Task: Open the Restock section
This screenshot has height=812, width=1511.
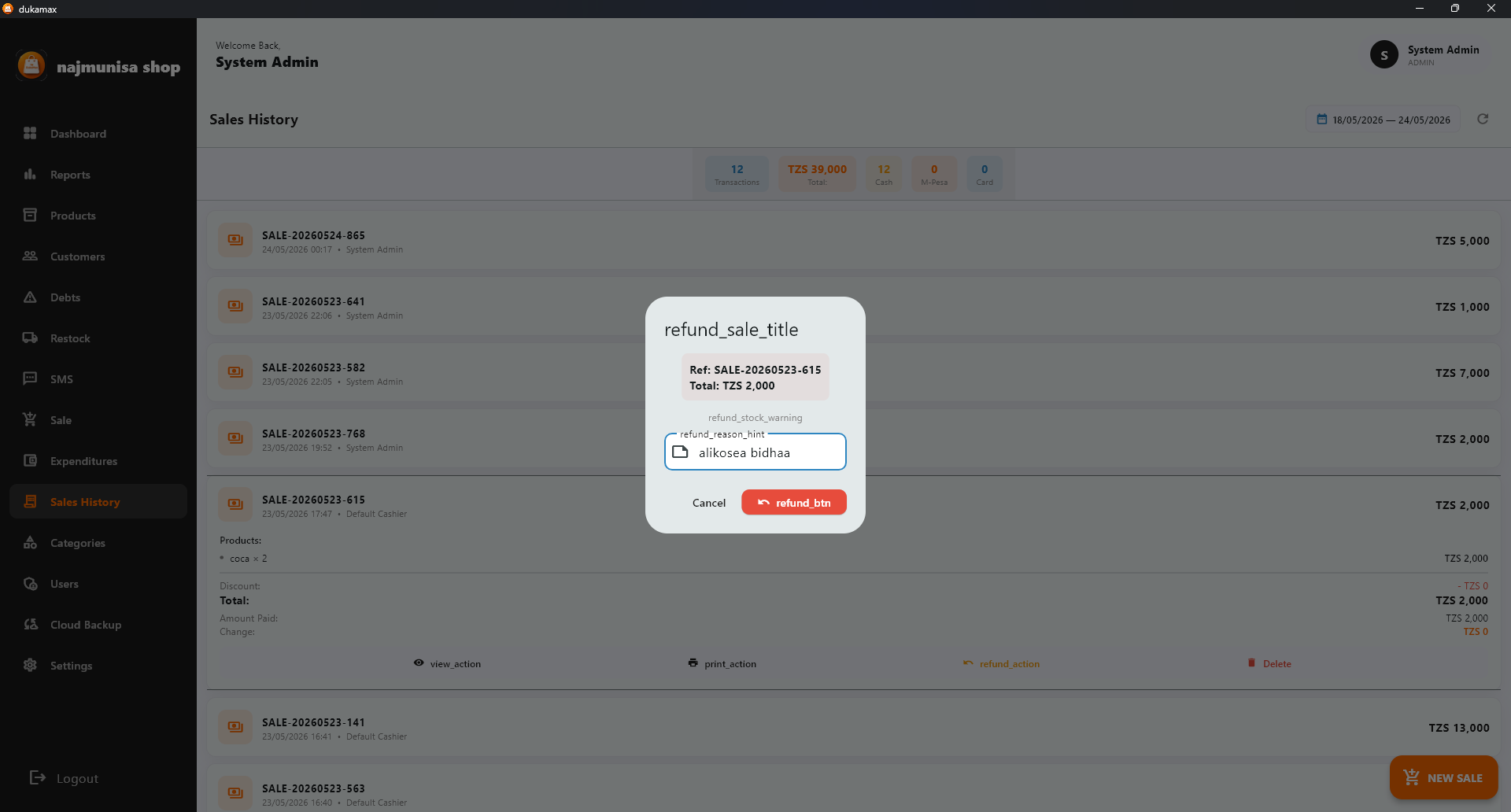Action: (98, 338)
